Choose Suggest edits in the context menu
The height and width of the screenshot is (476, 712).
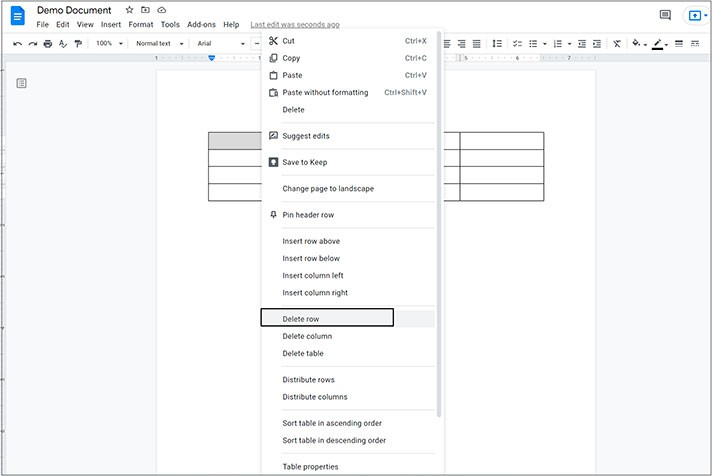click(x=348, y=136)
